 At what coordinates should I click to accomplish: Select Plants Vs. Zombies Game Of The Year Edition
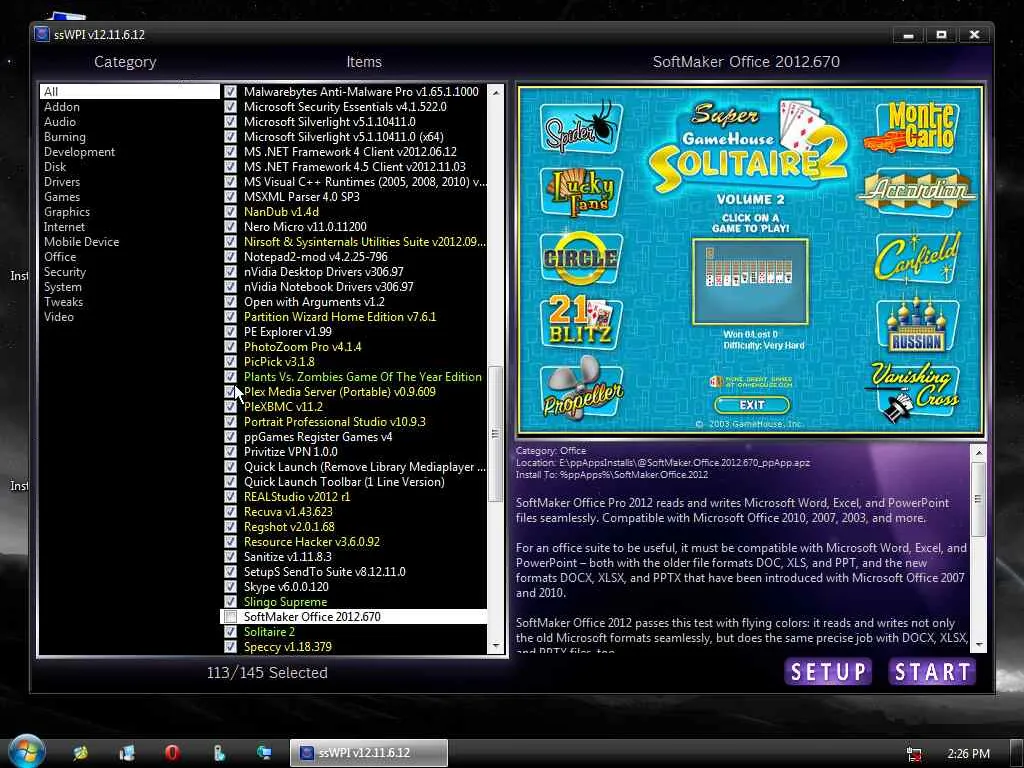[362, 377]
